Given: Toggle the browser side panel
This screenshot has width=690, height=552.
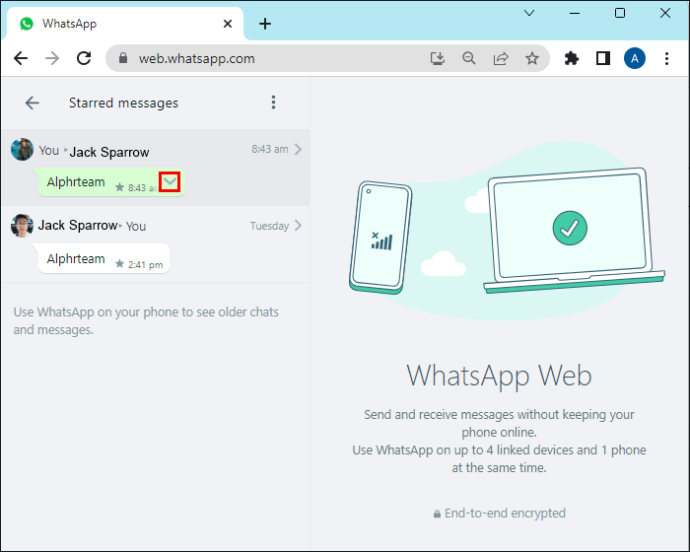Looking at the screenshot, I should 603,58.
